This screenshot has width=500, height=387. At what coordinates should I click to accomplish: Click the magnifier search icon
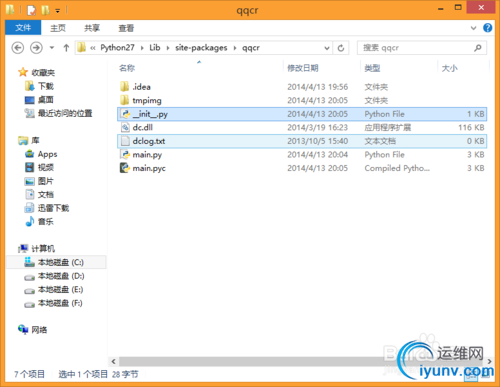(478, 48)
